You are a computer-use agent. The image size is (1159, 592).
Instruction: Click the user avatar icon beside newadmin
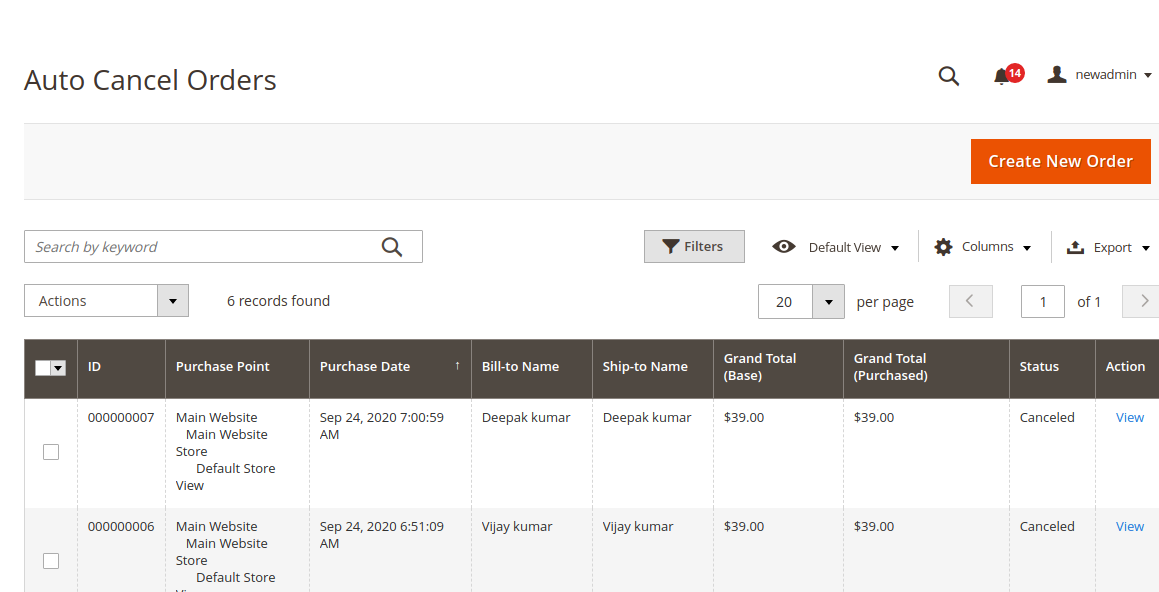1057,74
